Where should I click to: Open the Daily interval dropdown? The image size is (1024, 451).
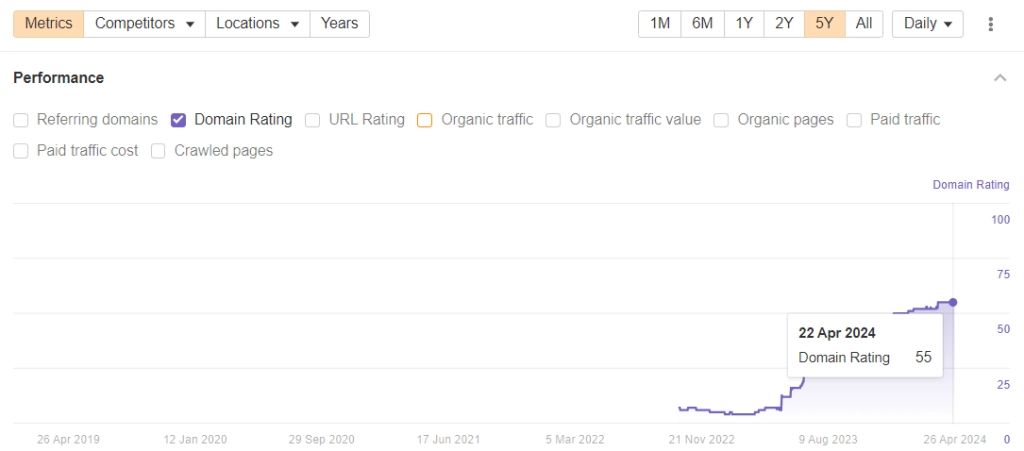point(927,24)
